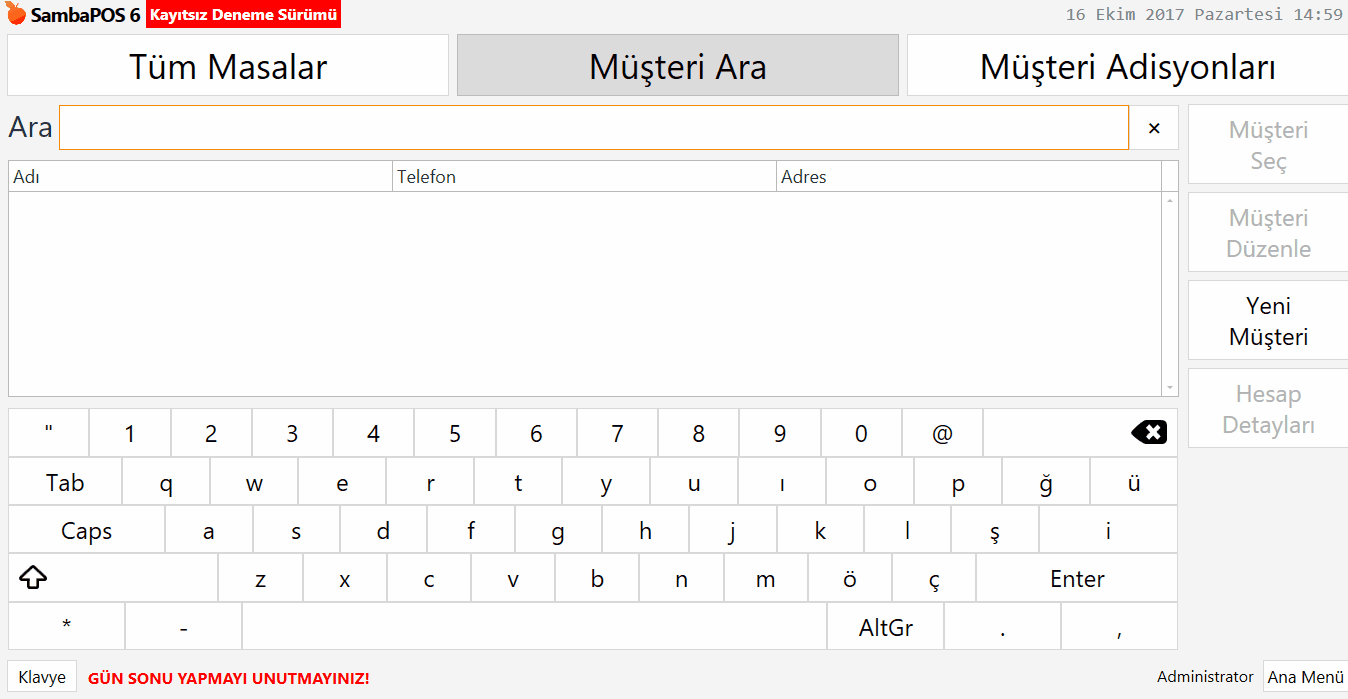
Task: Select the Müşteri Ara tab
Action: (x=677, y=67)
